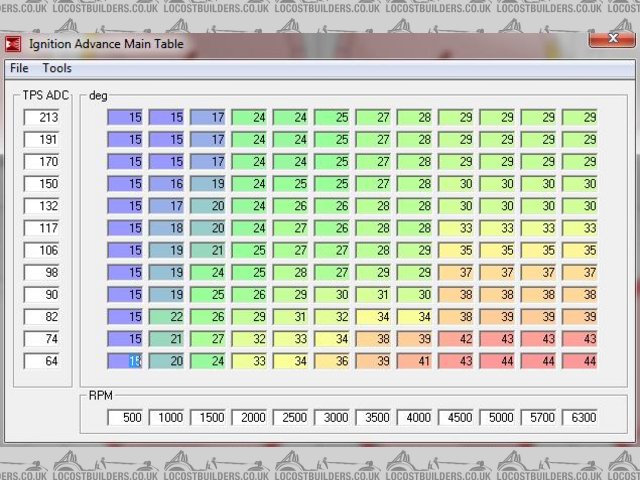Select the TPS ADC field showing 132
The width and height of the screenshot is (640, 480).
pos(42,206)
